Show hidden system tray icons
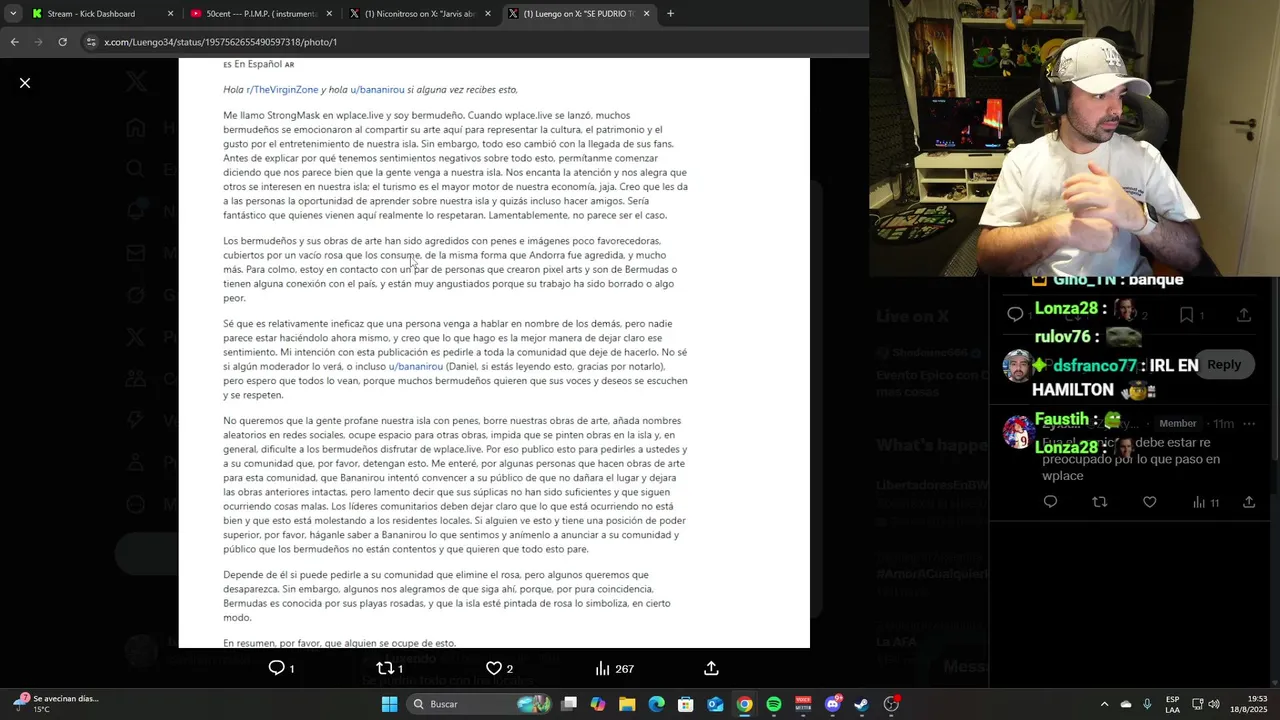Screen dimensions: 1280x720 (x=1104, y=704)
